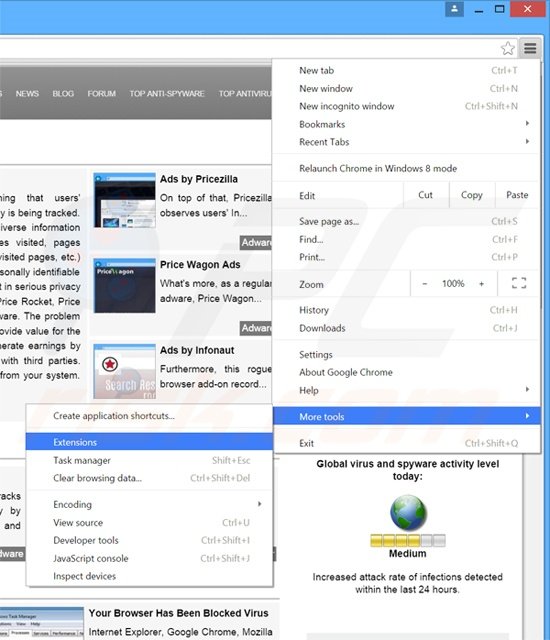550x640 pixels.
Task: Select New window menu item
Action: (406, 89)
